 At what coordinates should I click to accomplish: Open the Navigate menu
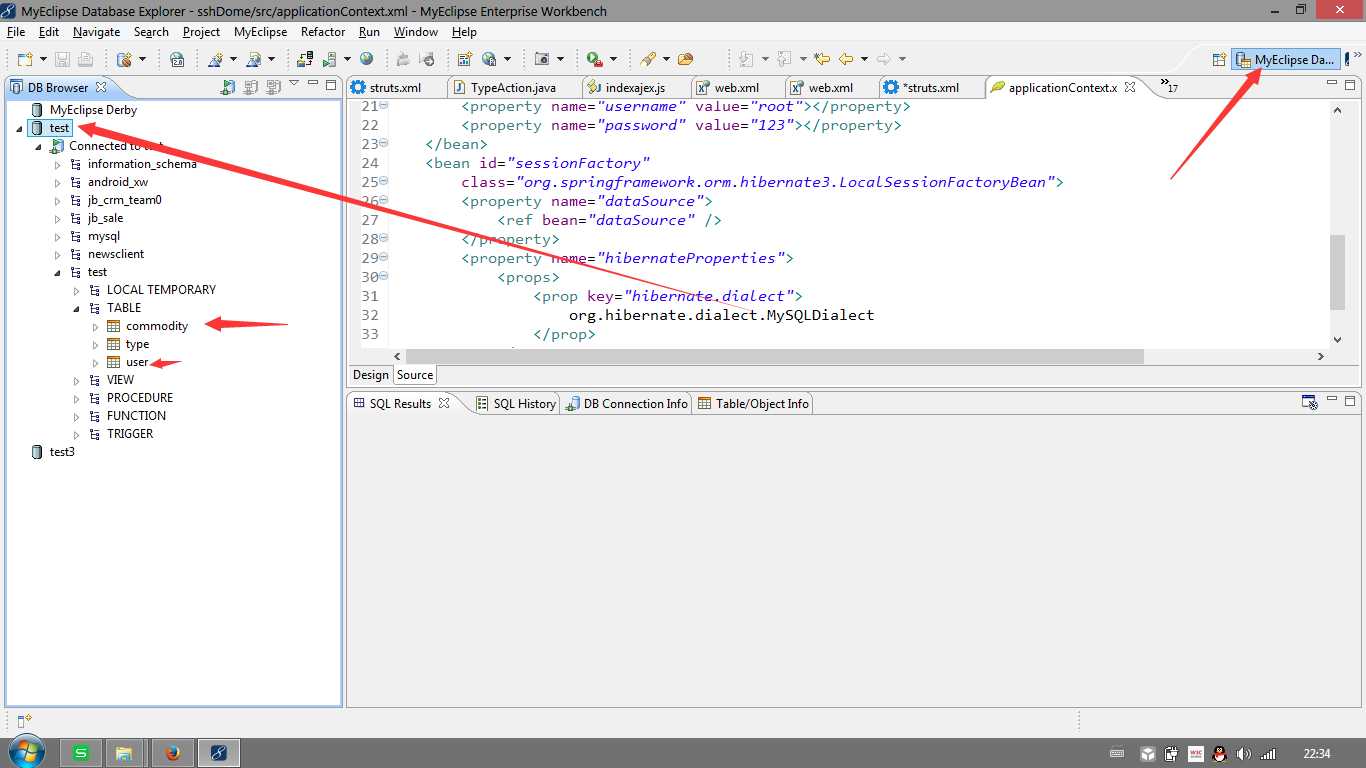tap(96, 32)
